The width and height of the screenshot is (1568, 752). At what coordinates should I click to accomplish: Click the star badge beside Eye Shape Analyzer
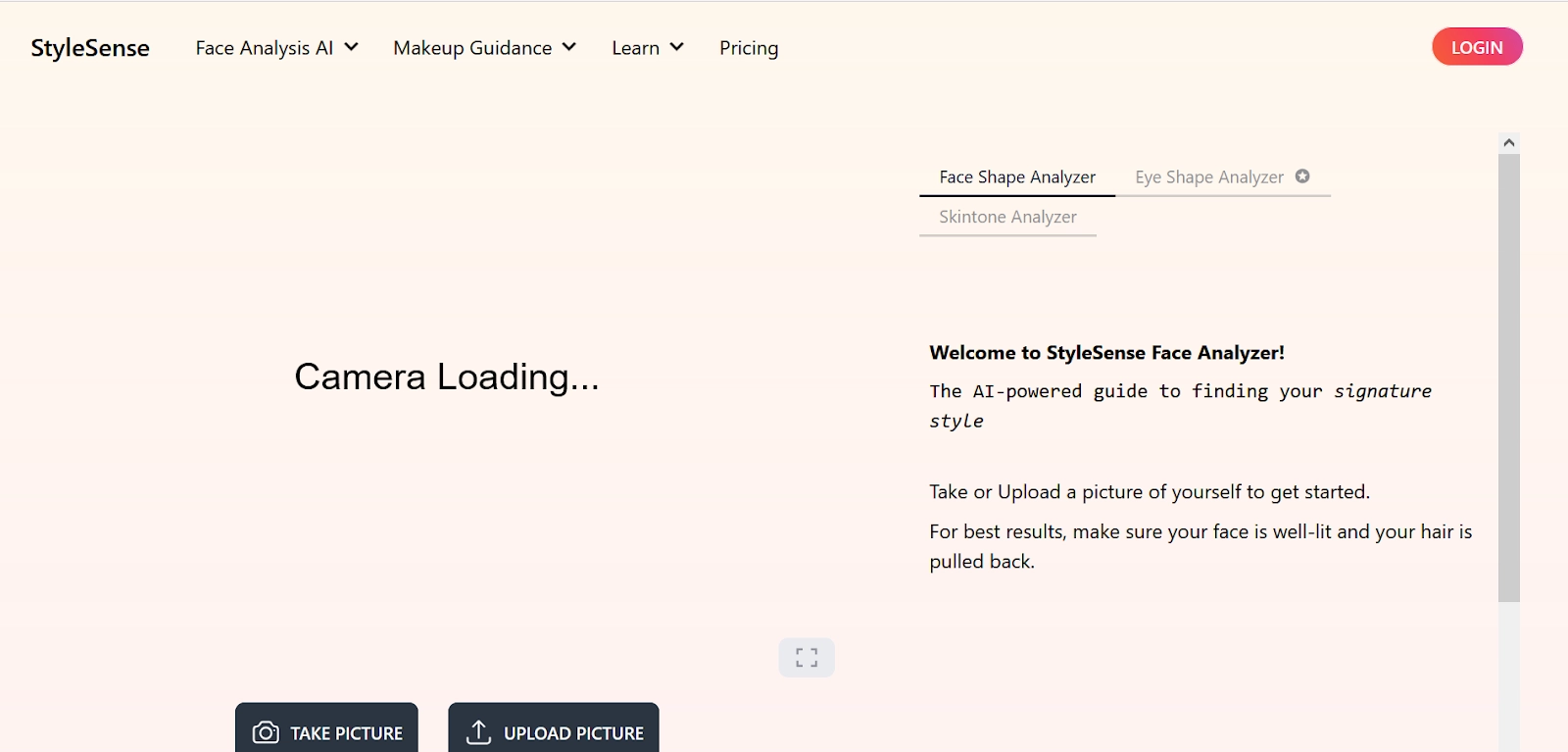click(x=1302, y=176)
